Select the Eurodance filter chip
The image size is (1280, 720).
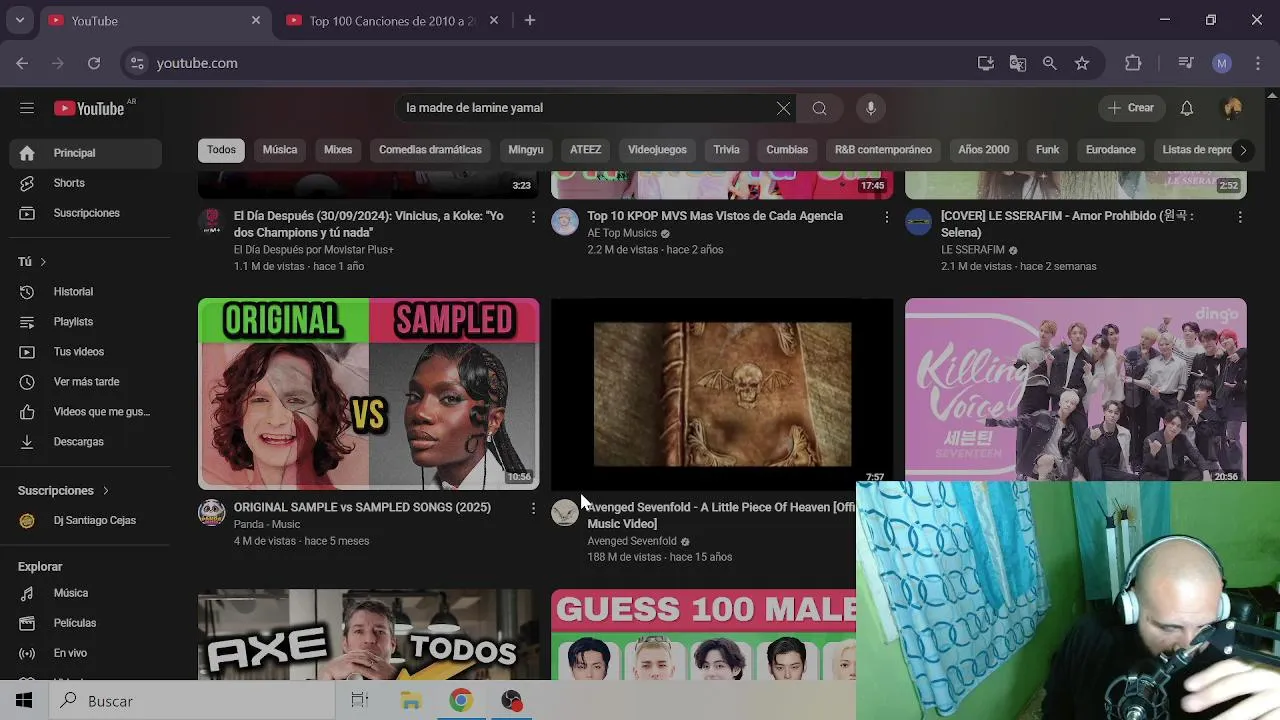pos(1111,150)
